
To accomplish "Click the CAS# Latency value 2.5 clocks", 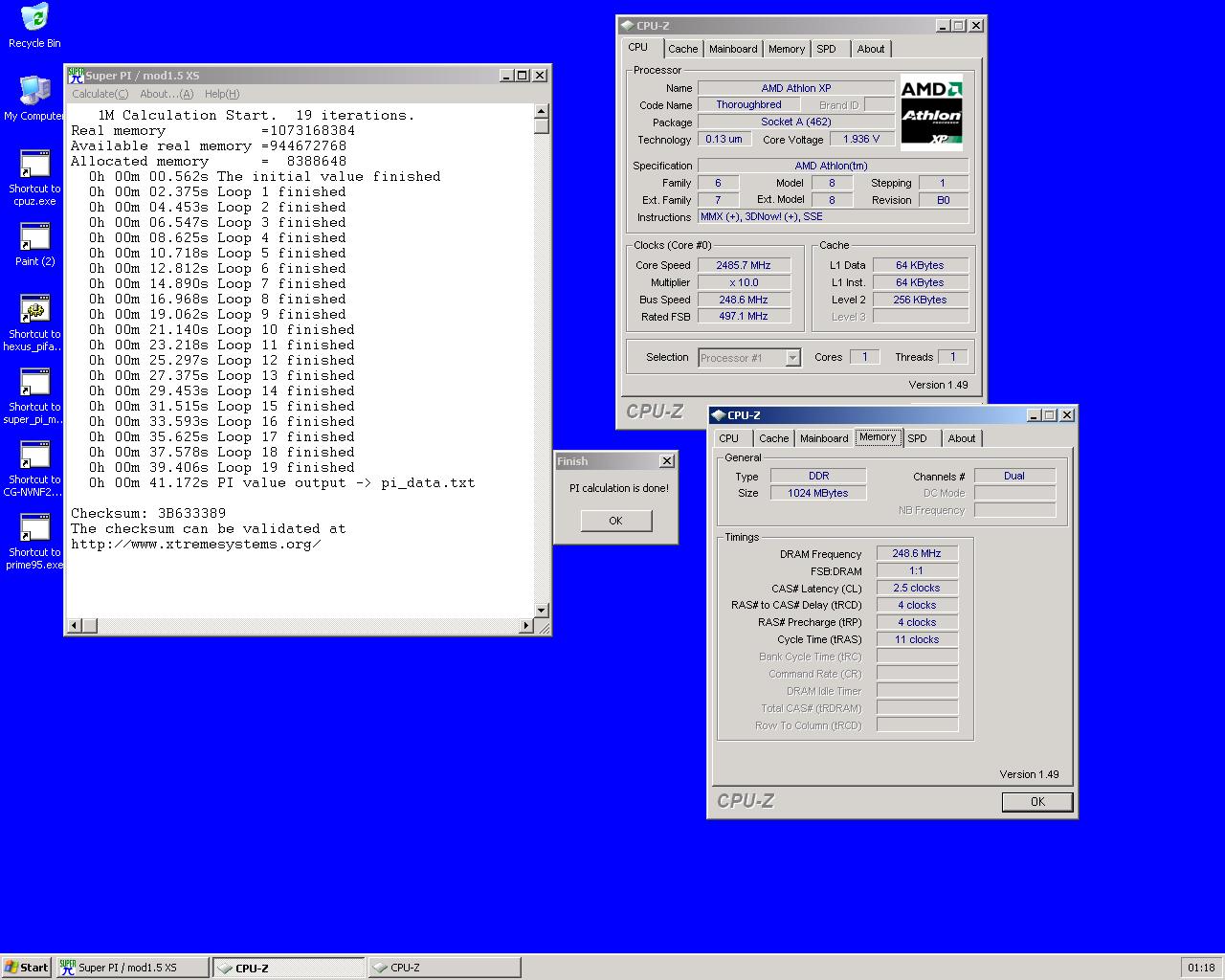I will [917, 588].
